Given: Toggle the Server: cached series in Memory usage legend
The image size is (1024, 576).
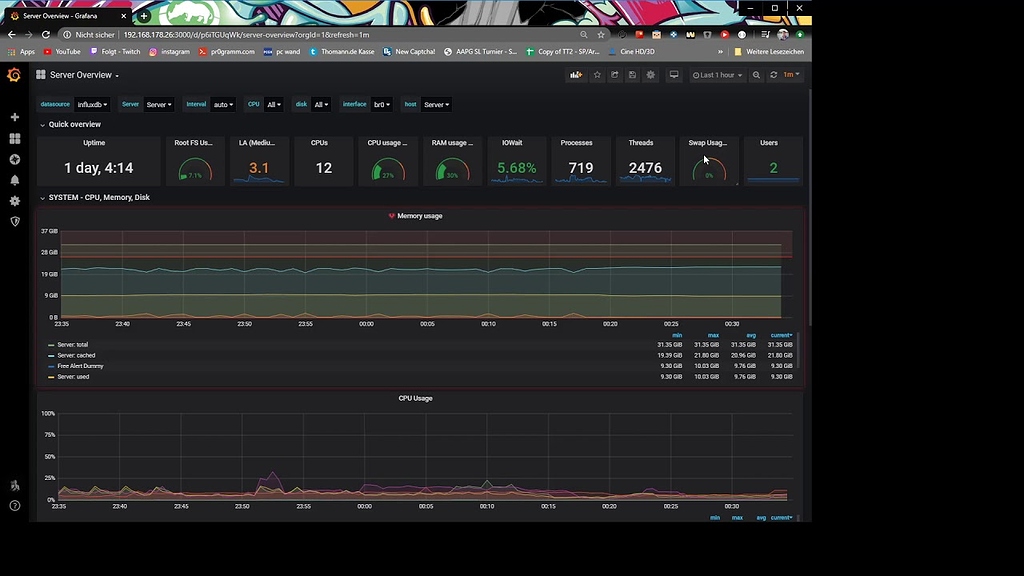Looking at the screenshot, I should [77, 355].
